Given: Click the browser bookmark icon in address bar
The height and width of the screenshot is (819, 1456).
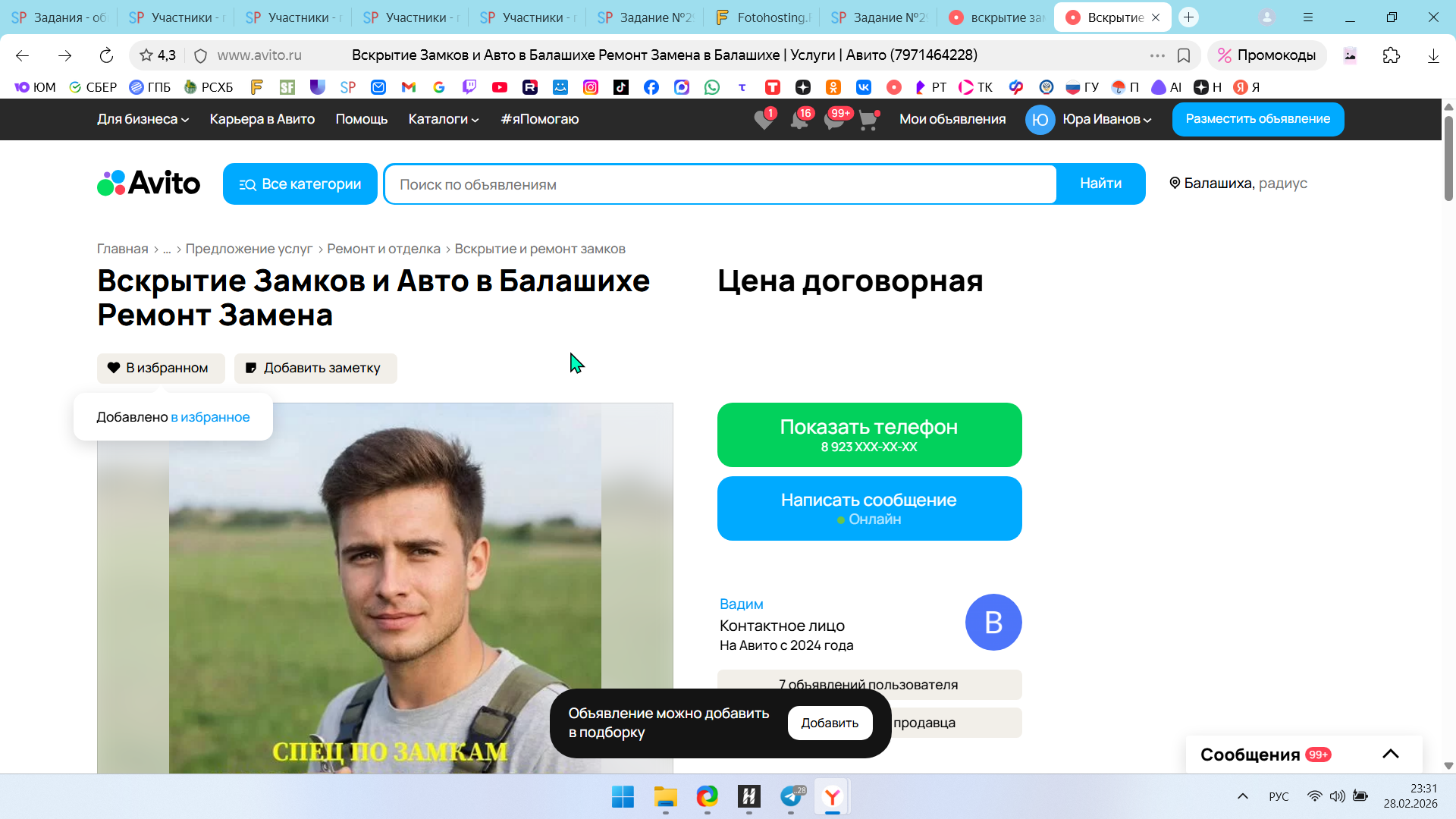Looking at the screenshot, I should coord(1184,55).
